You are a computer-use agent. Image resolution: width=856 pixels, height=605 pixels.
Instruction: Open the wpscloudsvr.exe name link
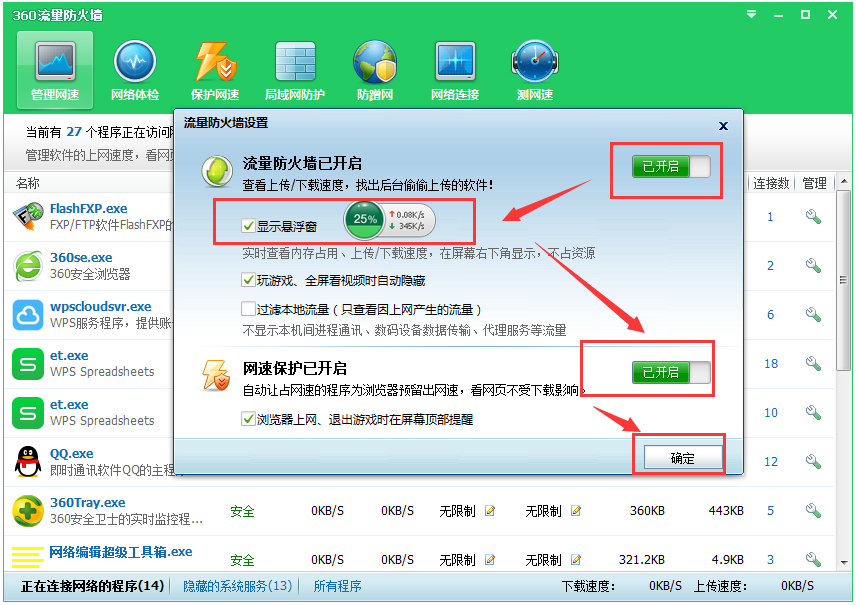(100, 306)
